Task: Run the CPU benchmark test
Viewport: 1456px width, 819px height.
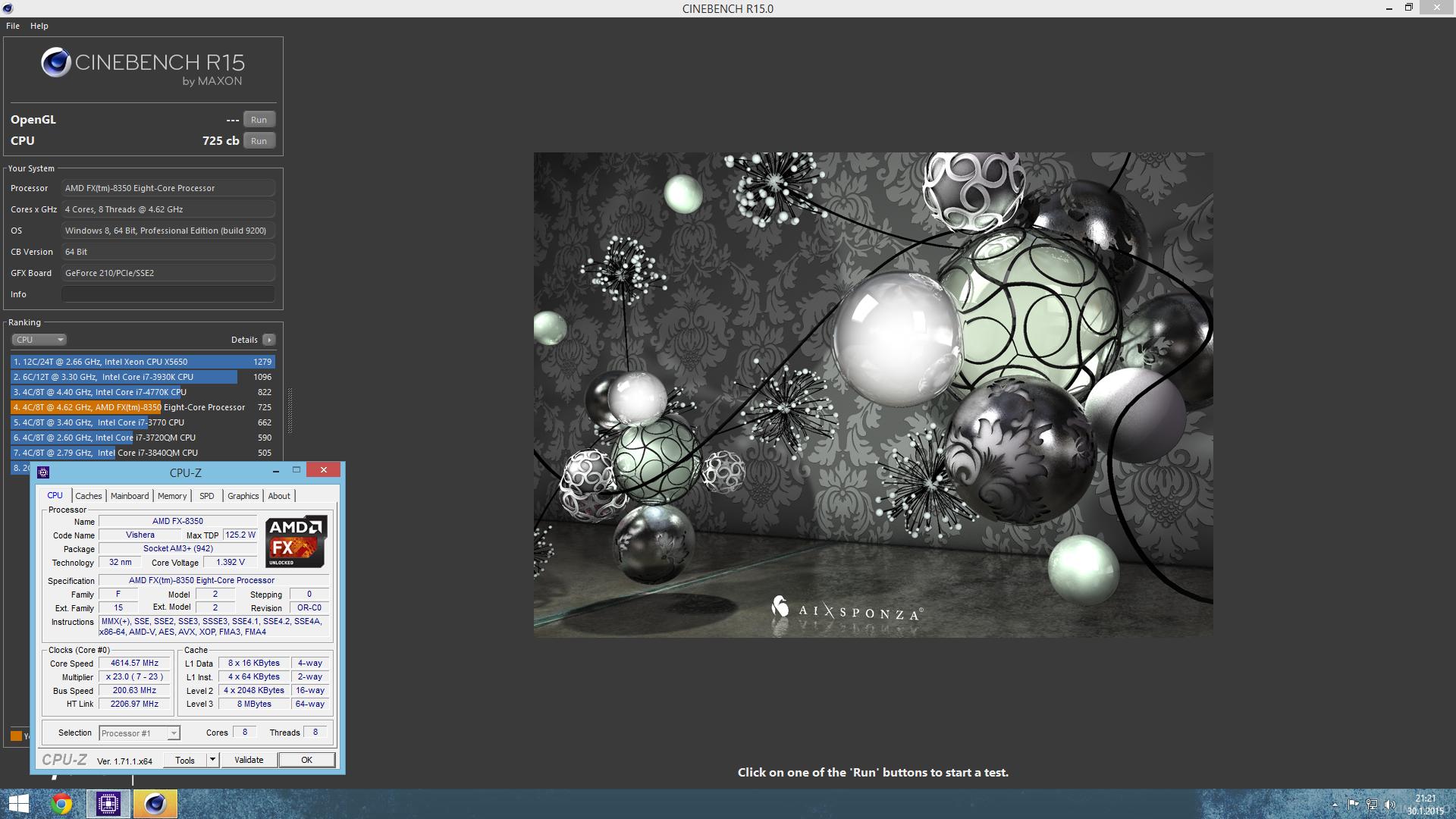Action: click(x=259, y=141)
